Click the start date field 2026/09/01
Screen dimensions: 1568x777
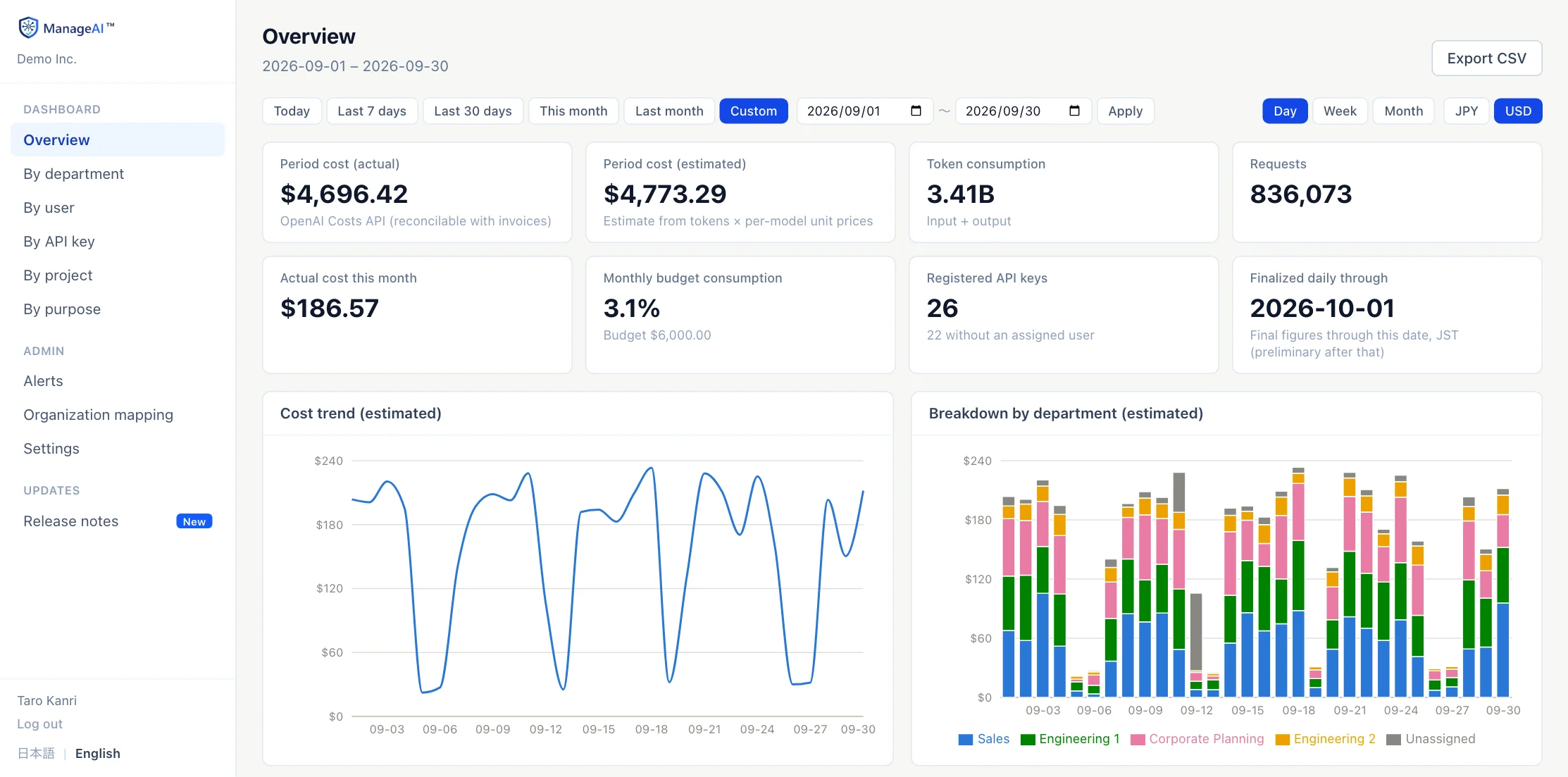pos(864,111)
